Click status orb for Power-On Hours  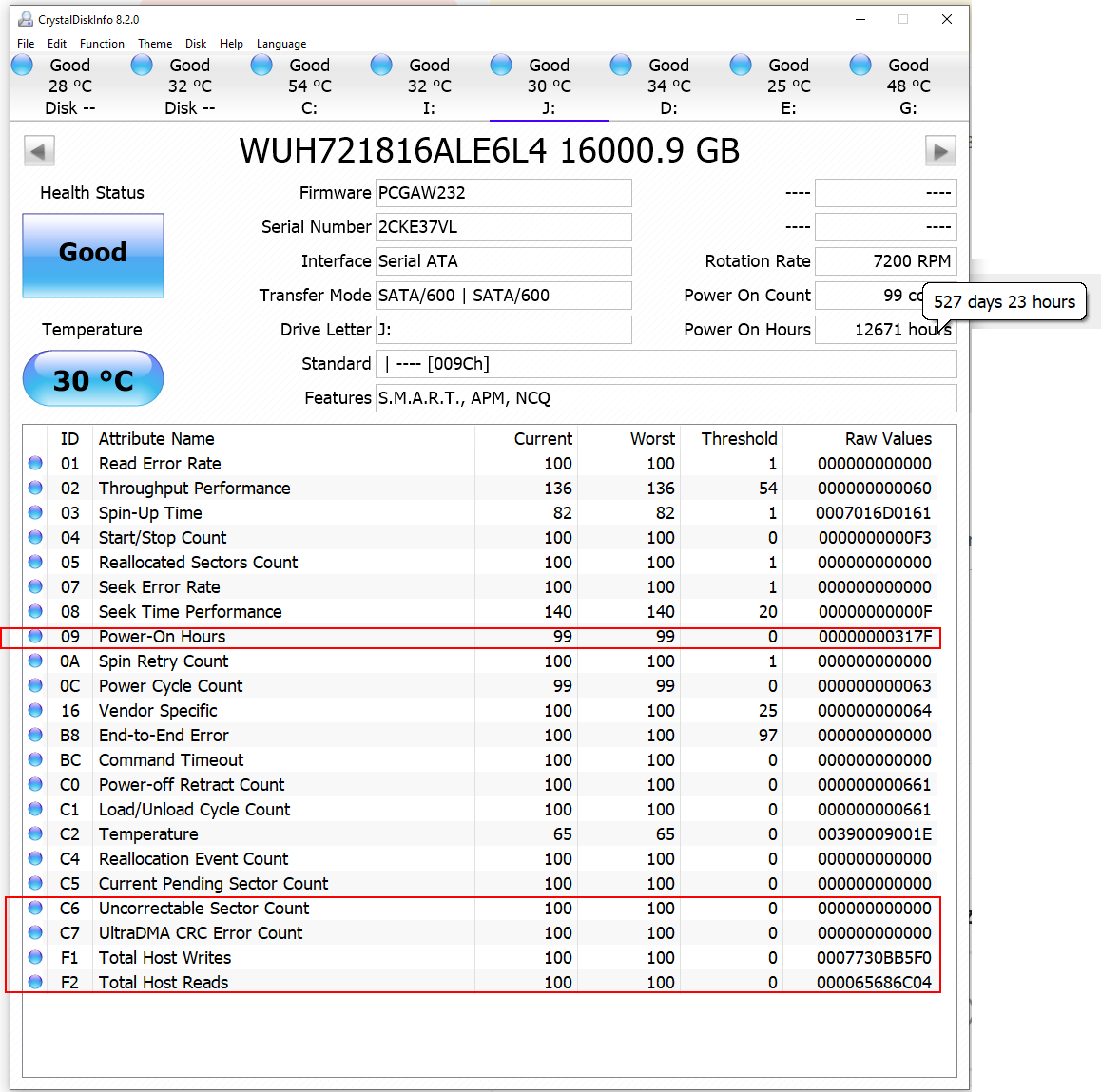[x=35, y=637]
